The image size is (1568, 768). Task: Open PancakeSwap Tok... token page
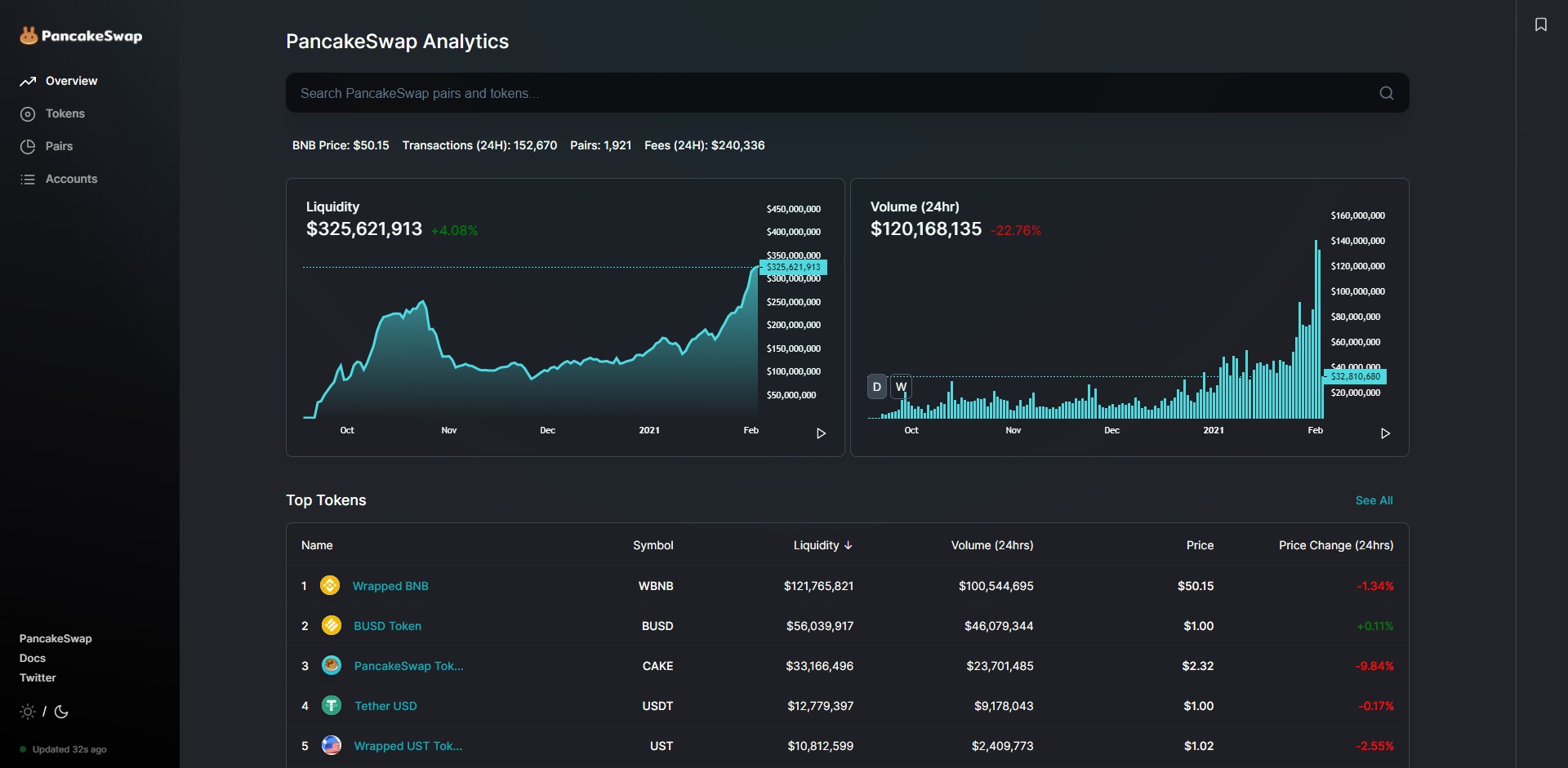[x=409, y=666]
